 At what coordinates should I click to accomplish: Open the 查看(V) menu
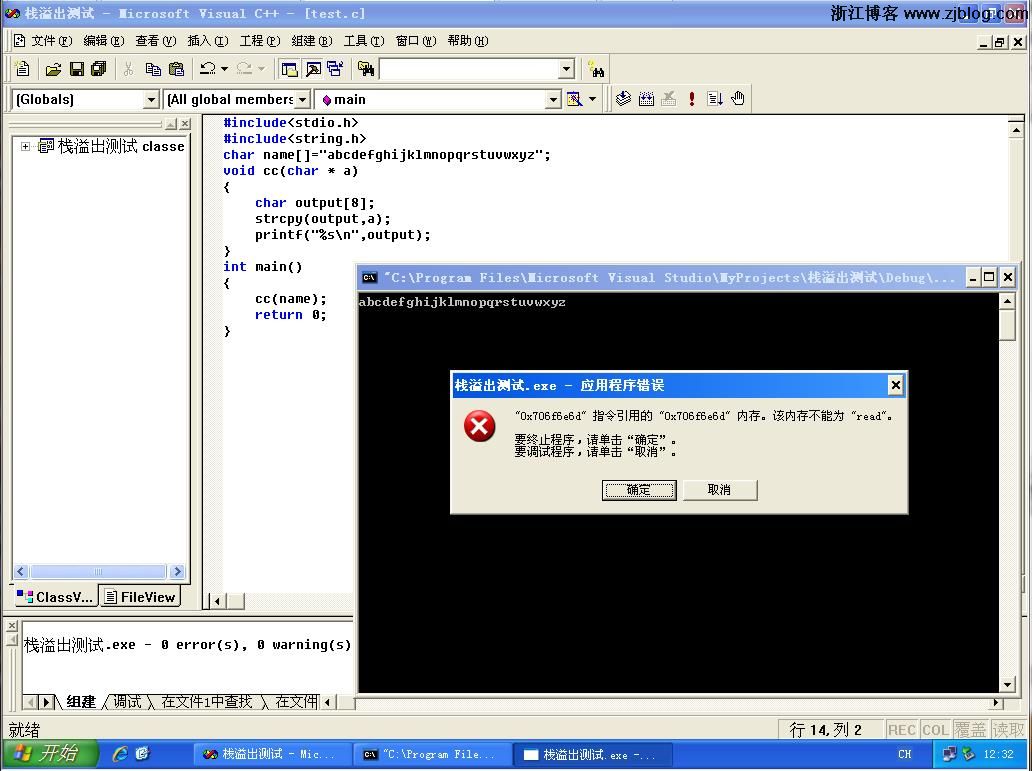155,41
